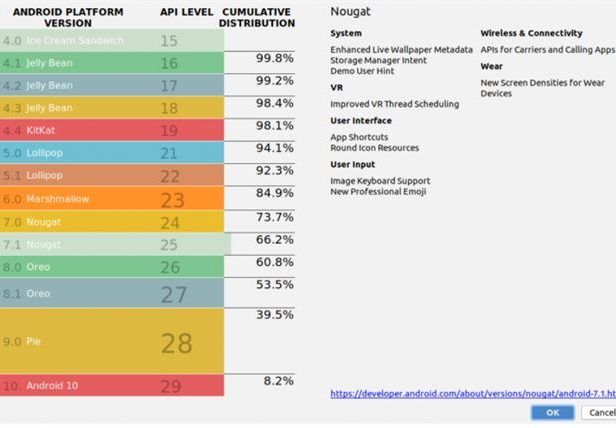Image resolution: width=616 pixels, height=428 pixels.
Task: Click the API level 23 number
Action: click(x=172, y=200)
